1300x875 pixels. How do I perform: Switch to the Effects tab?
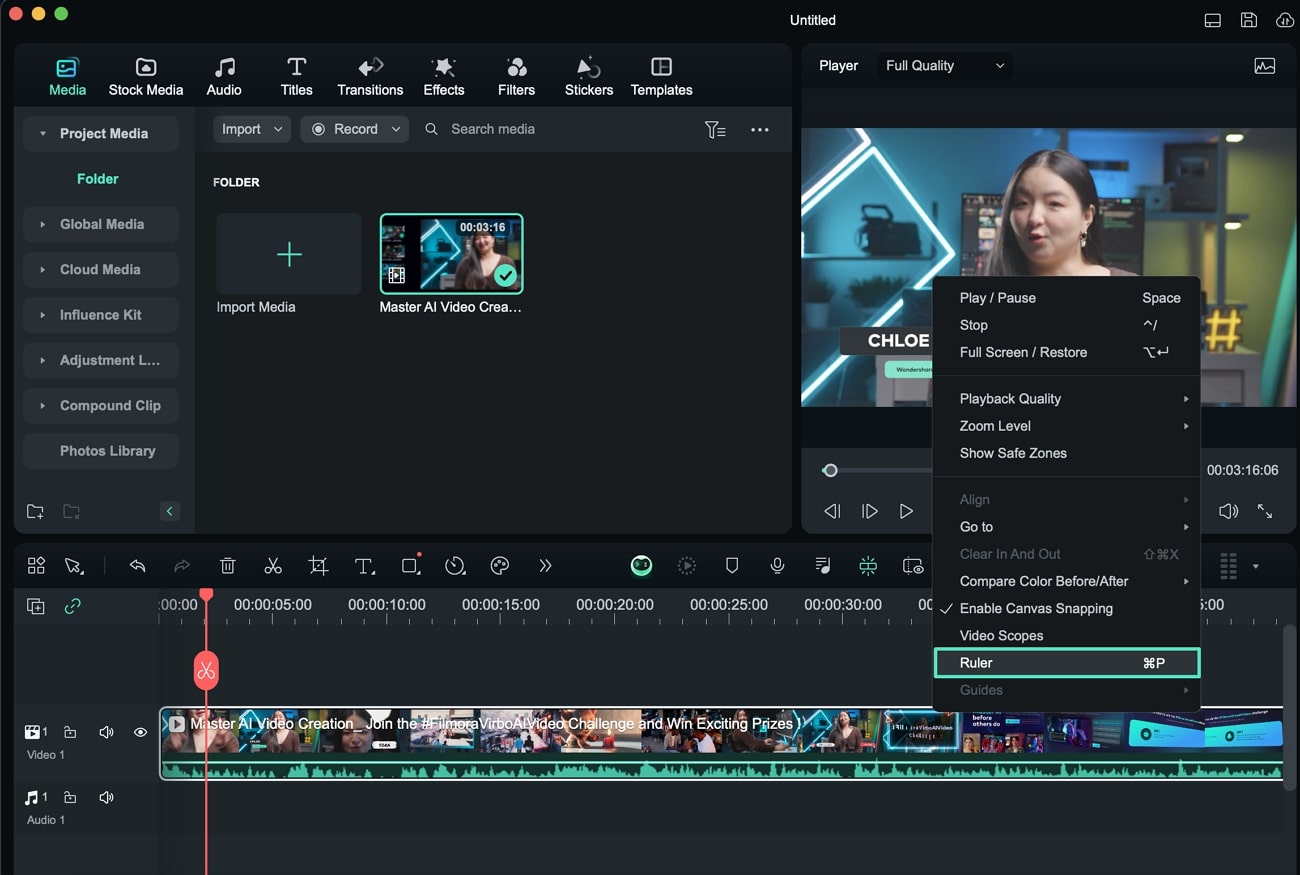coord(443,77)
